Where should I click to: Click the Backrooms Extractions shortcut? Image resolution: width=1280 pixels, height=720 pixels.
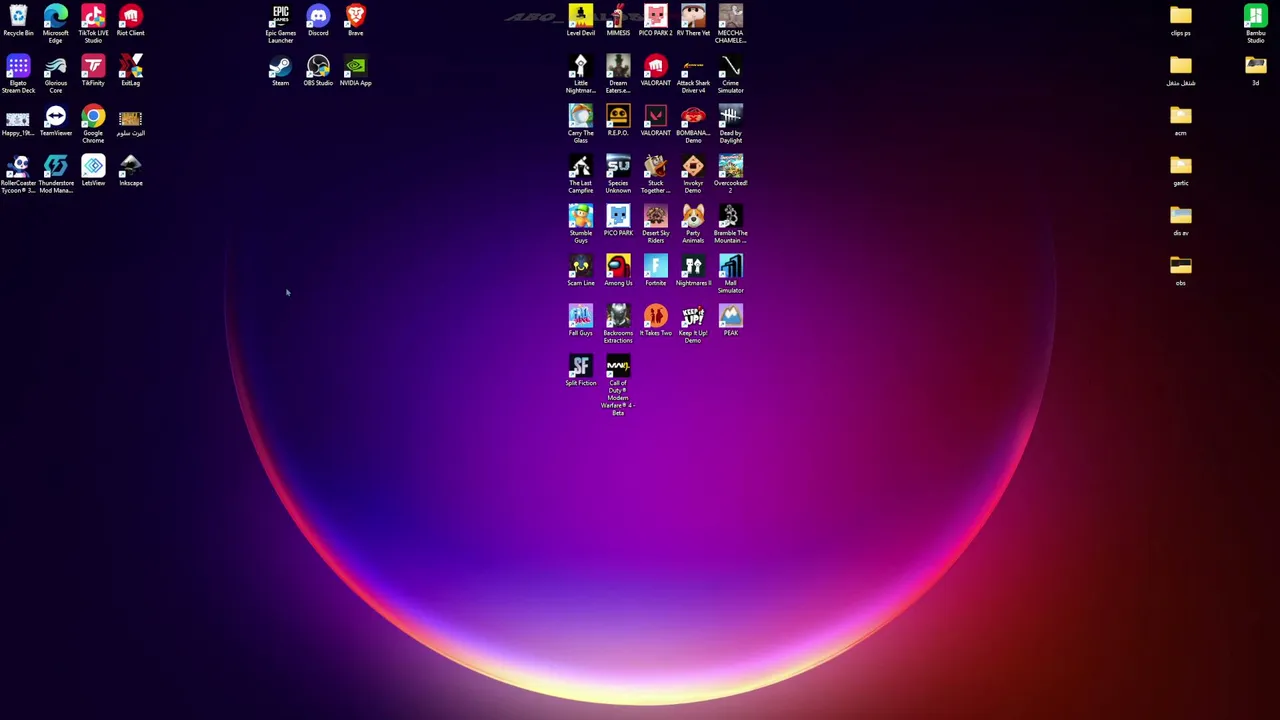pyautogui.click(x=618, y=323)
